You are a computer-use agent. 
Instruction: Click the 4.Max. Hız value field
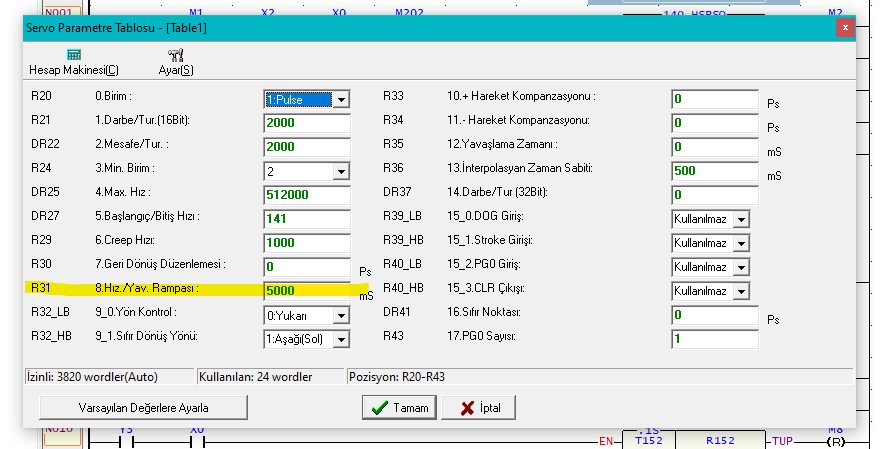(x=307, y=195)
